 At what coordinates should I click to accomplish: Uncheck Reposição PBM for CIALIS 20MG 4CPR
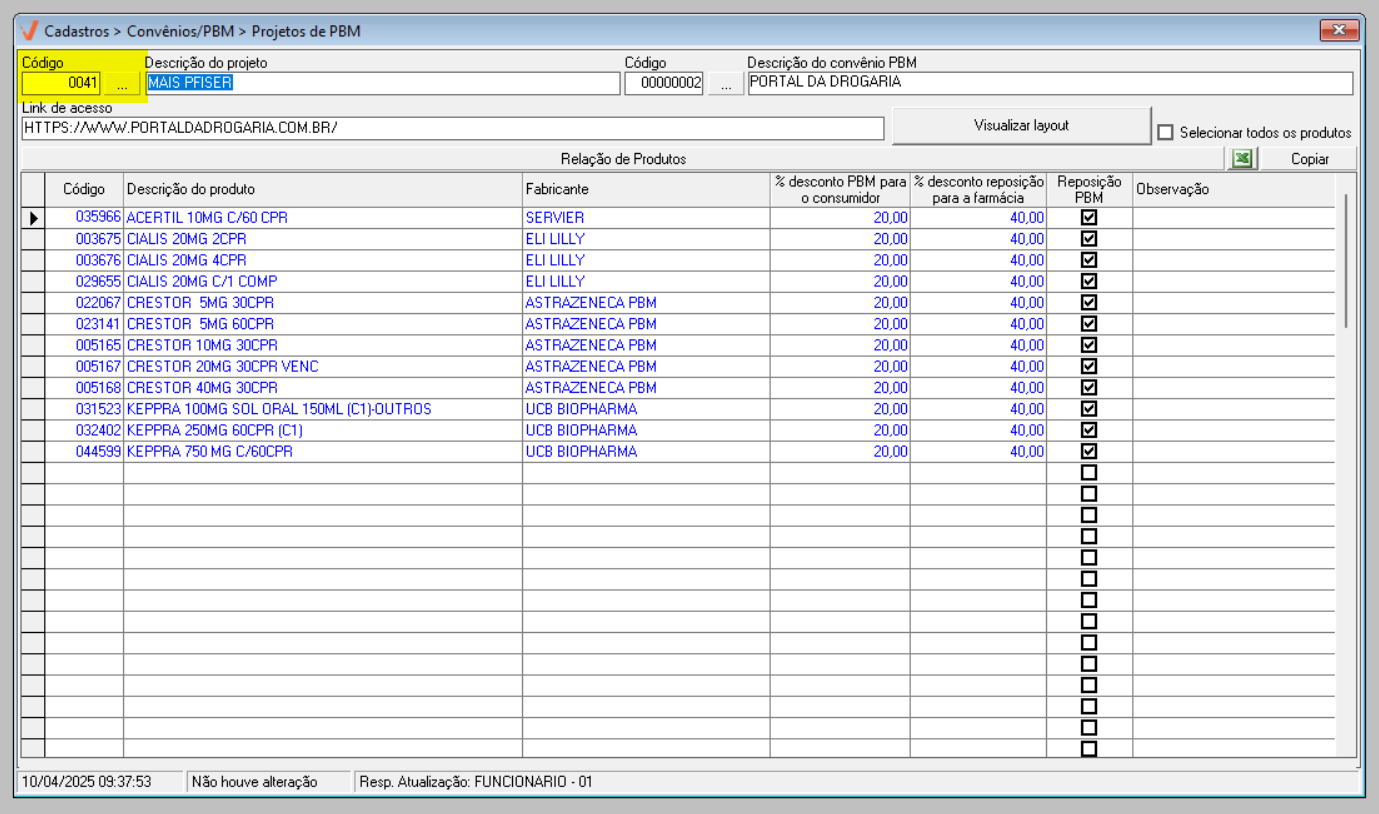[x=1089, y=260]
